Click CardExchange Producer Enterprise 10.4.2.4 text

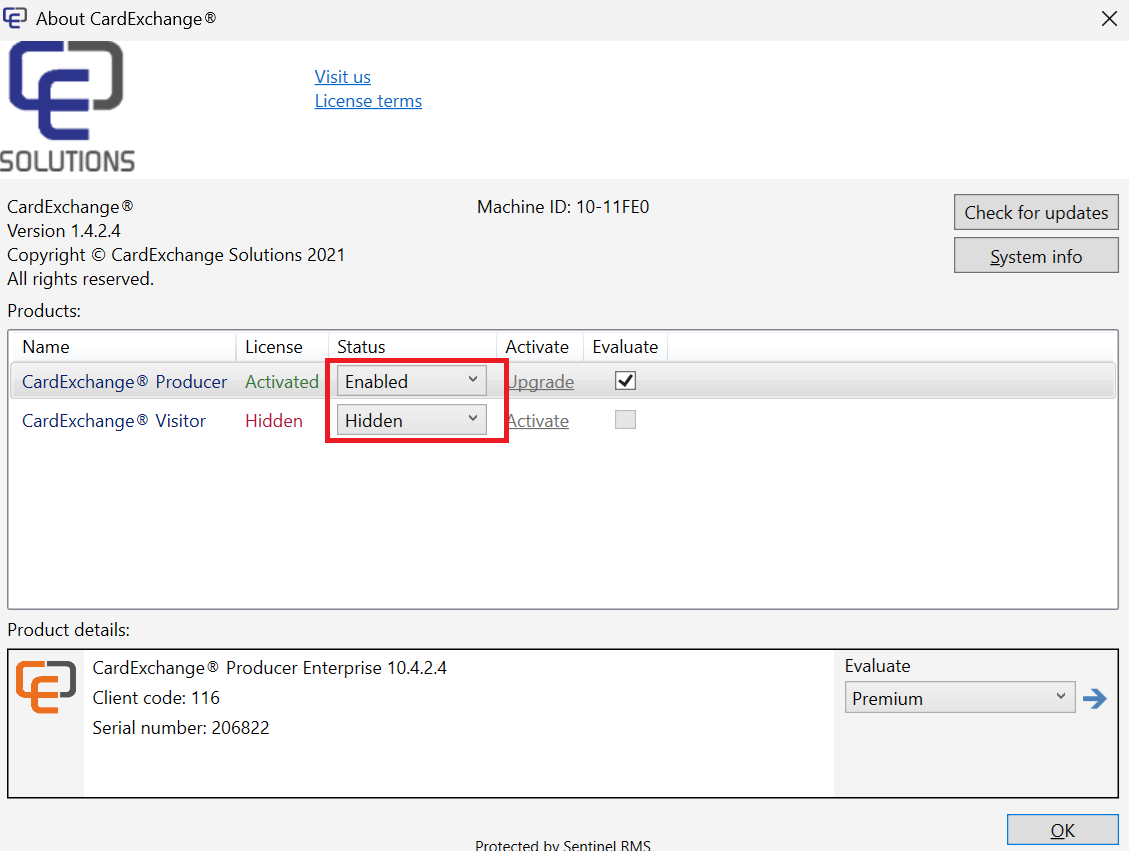tap(269, 668)
